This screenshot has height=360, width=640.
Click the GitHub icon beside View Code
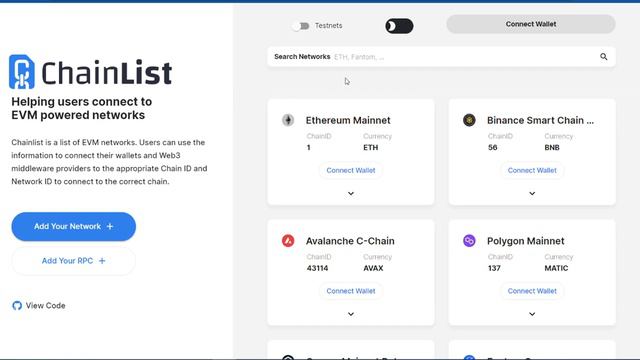click(17, 305)
